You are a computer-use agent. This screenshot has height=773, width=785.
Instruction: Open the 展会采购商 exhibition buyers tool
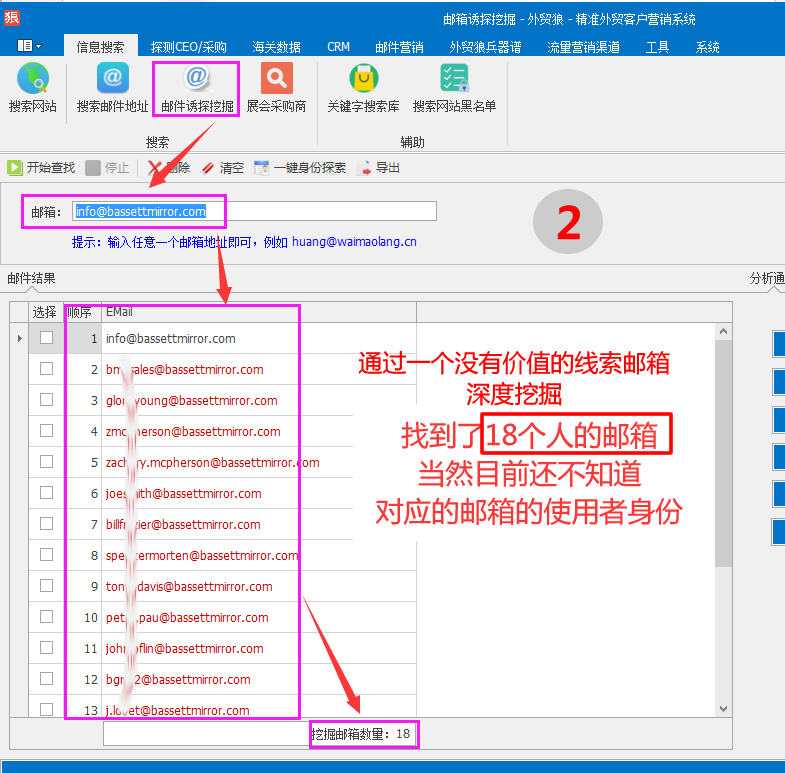(276, 88)
